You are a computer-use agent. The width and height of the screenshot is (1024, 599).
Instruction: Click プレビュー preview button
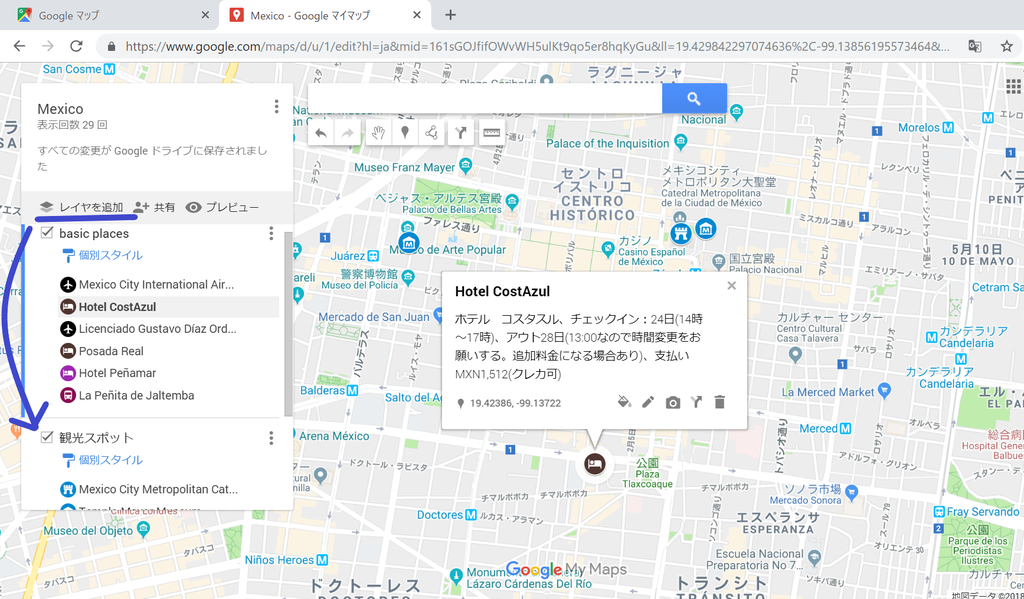pyautogui.click(x=222, y=207)
